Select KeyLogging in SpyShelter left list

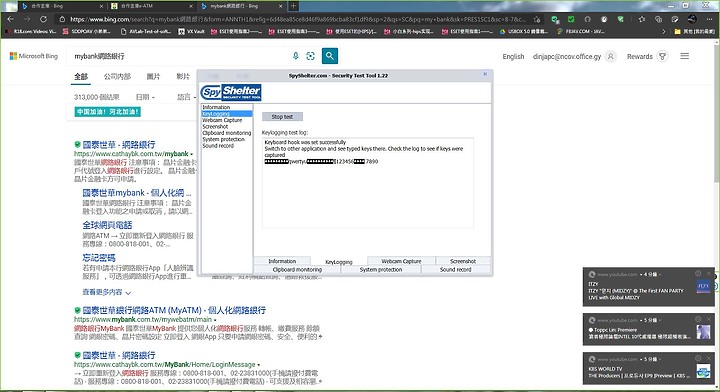click(227, 113)
